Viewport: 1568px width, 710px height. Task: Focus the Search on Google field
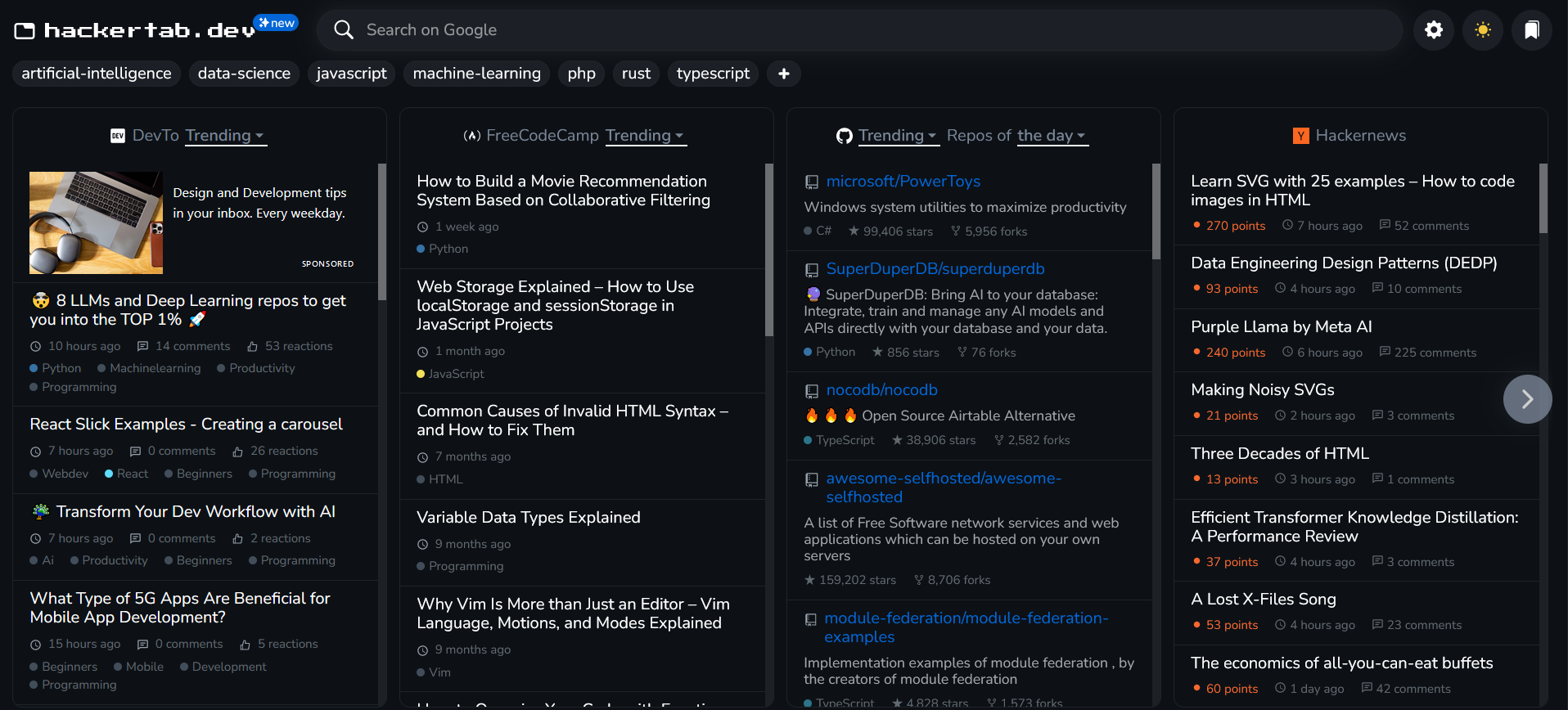tap(859, 30)
